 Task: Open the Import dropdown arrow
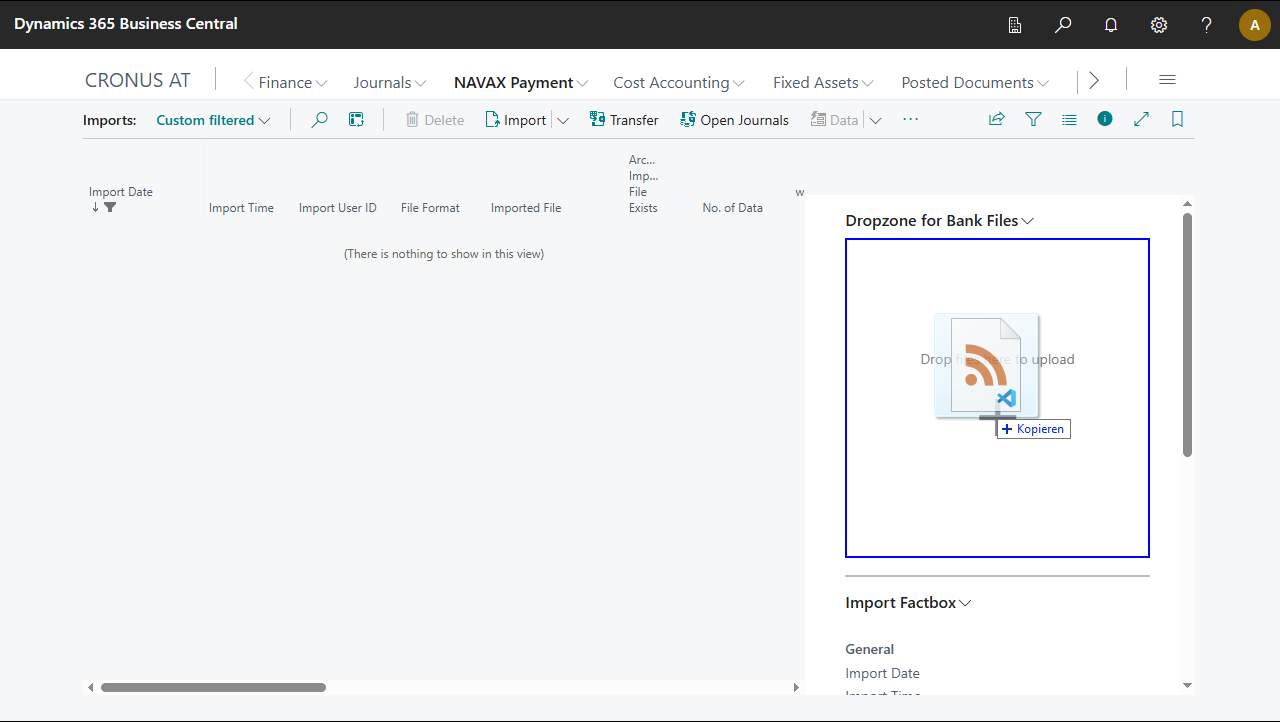click(x=563, y=120)
